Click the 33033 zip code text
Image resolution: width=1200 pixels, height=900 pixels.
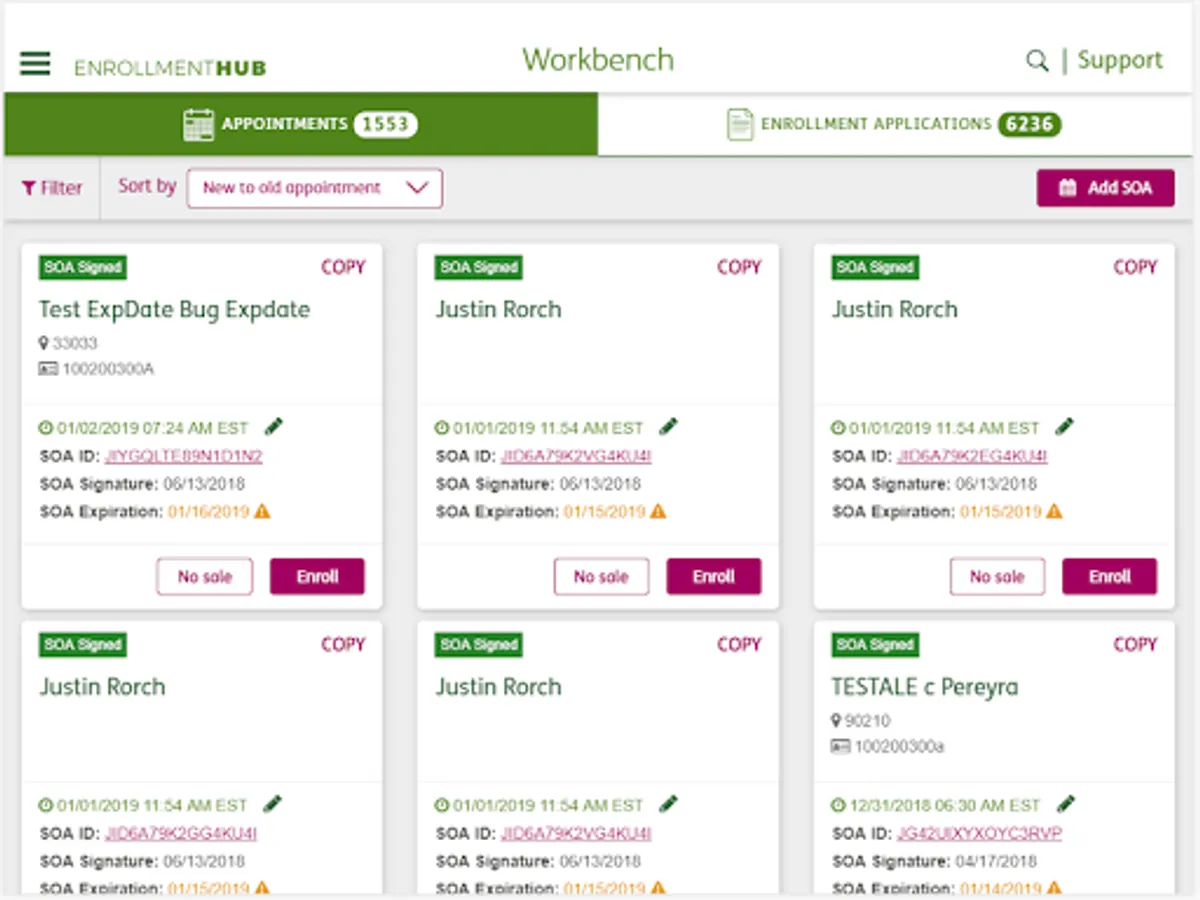75,343
